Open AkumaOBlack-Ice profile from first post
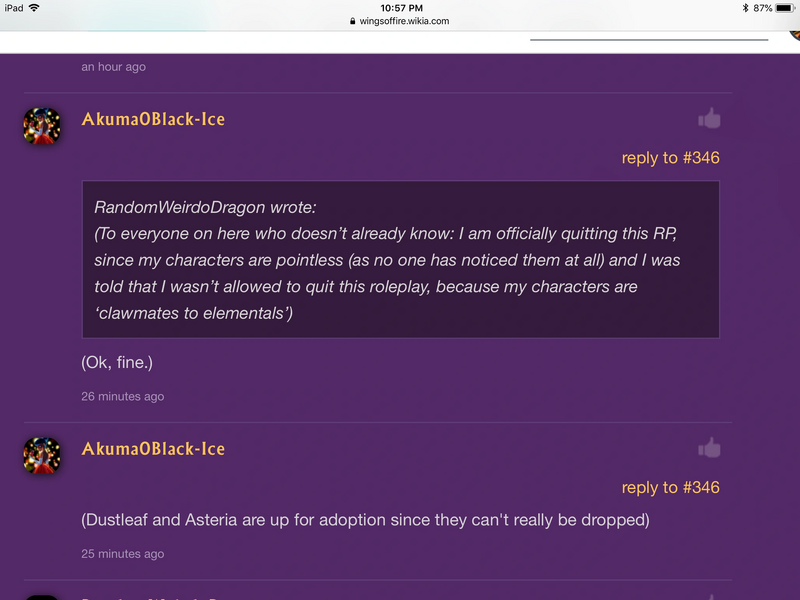800x600 pixels. click(x=153, y=119)
